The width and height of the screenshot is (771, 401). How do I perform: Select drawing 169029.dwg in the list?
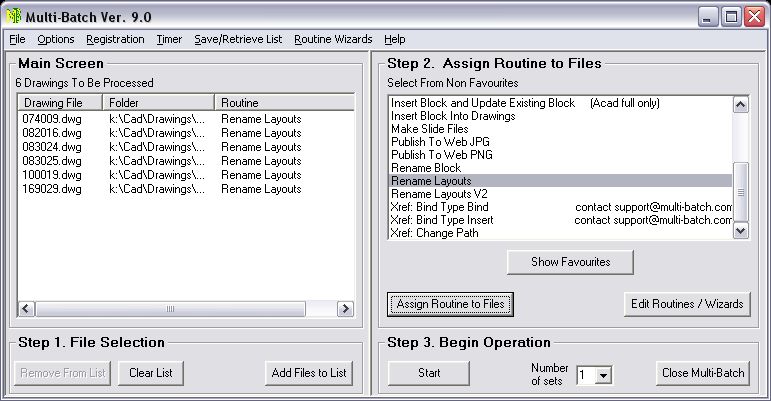[x=52, y=189]
